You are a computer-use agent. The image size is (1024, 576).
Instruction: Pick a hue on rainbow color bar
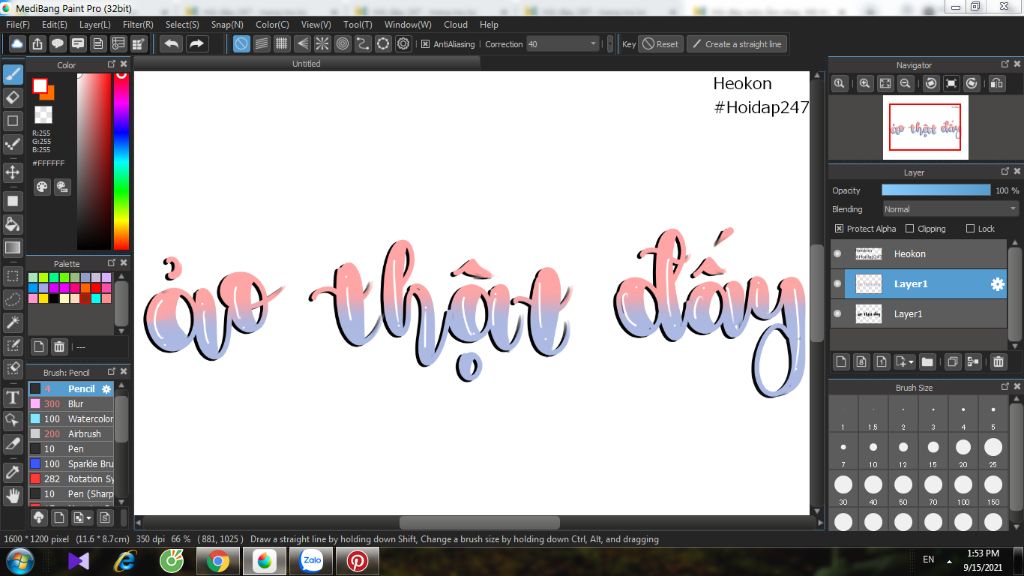click(121, 161)
